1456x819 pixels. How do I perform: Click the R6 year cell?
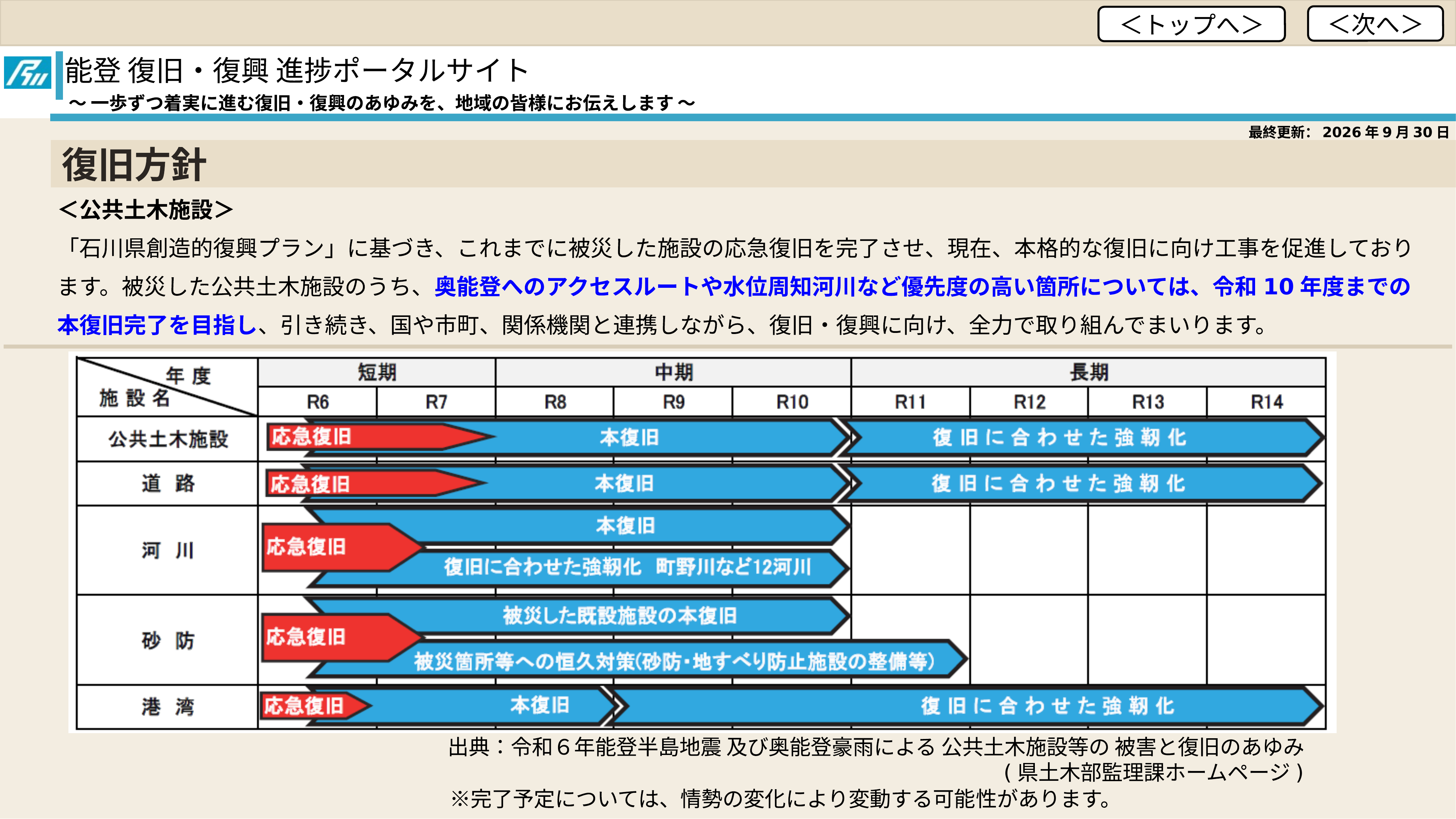[318, 402]
